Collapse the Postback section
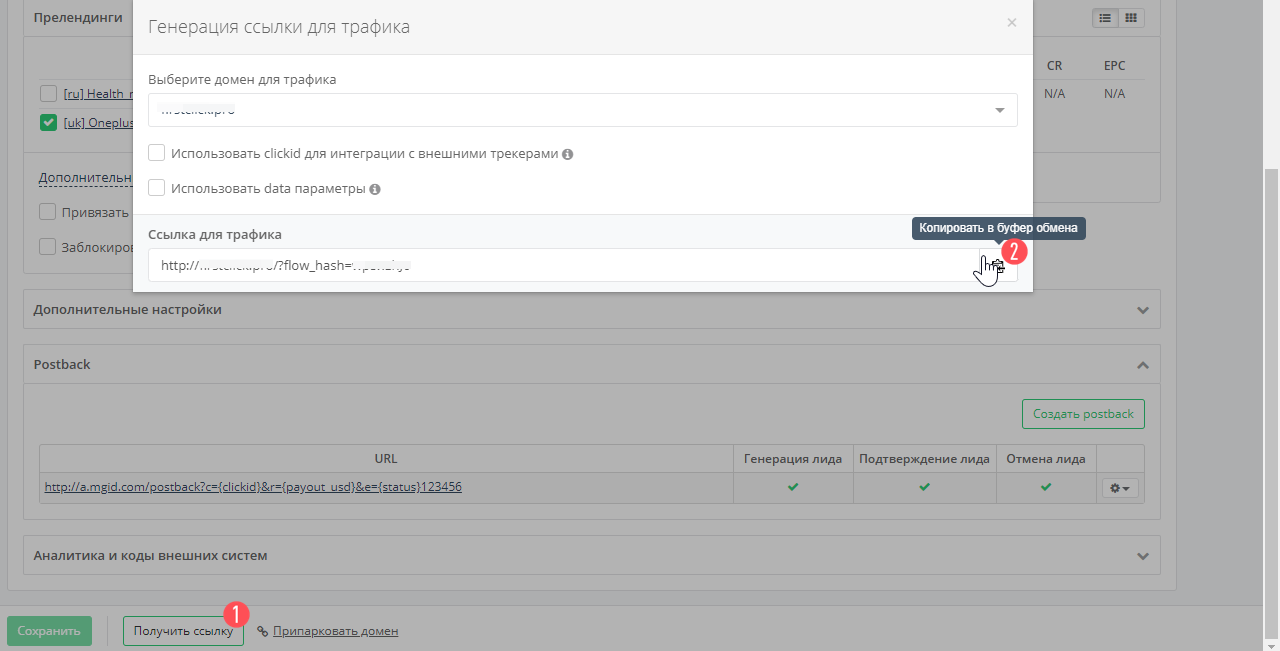Viewport: 1280px width, 651px height. pos(1143,365)
